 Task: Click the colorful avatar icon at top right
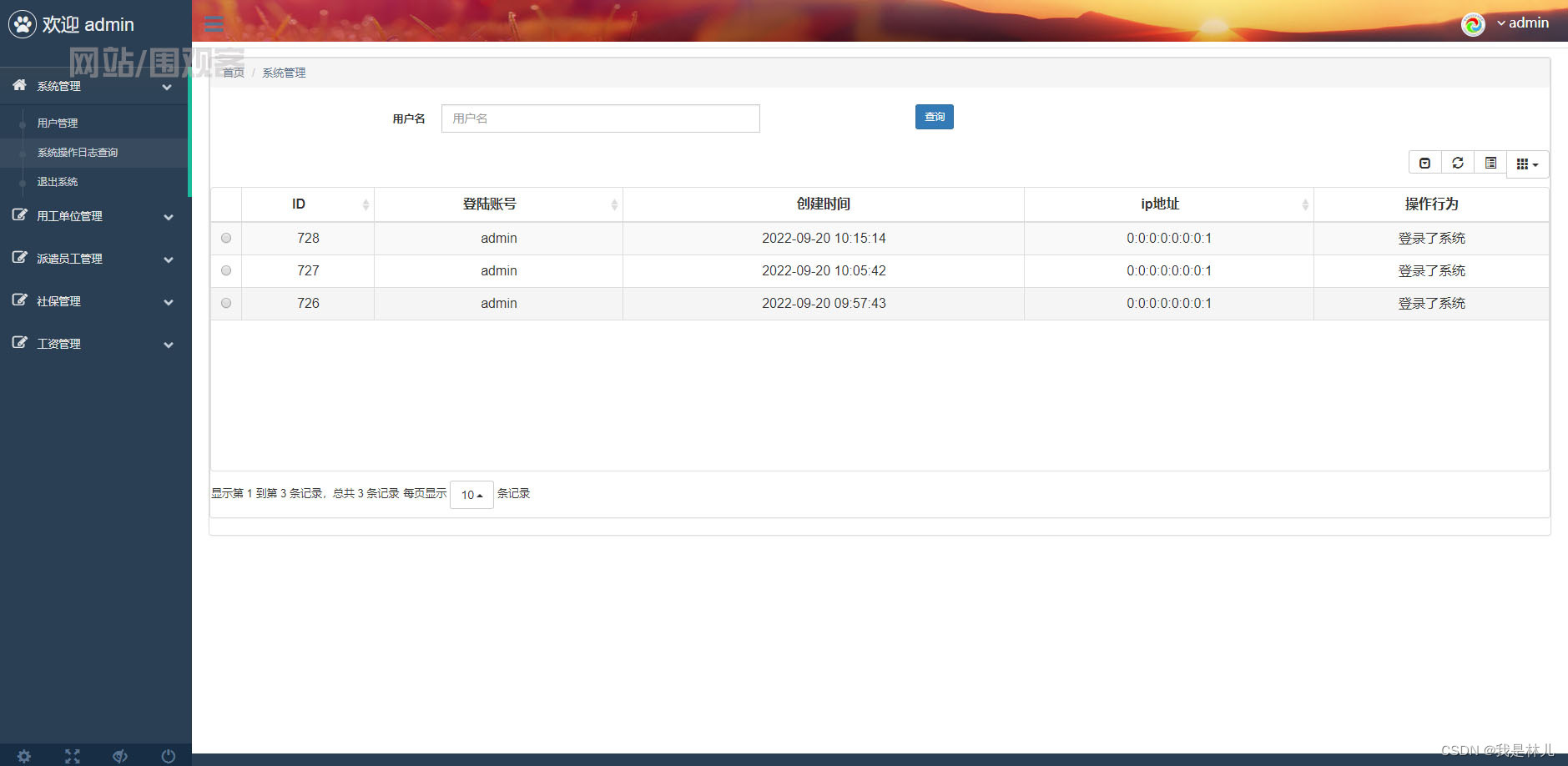click(1473, 24)
